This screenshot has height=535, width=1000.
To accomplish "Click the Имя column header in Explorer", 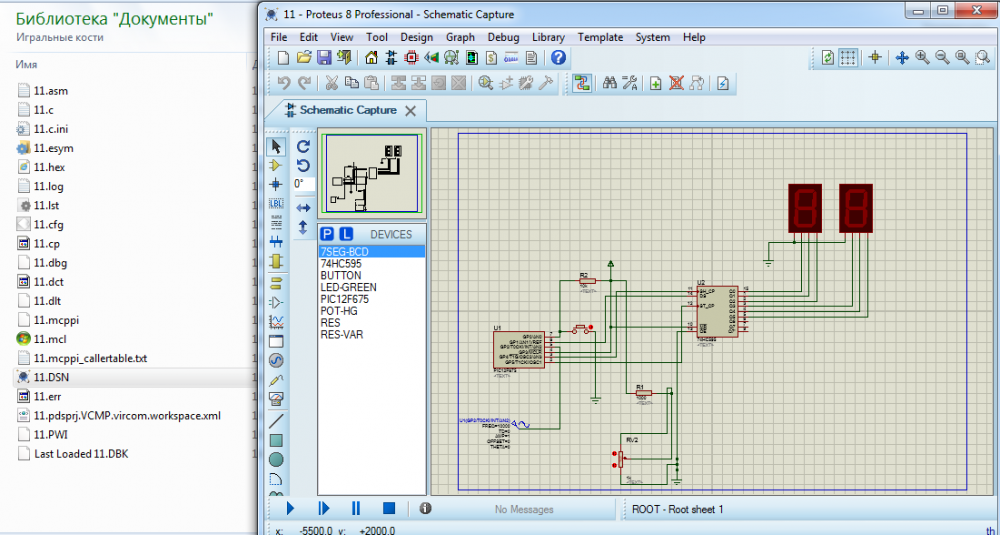I will tap(27, 64).
